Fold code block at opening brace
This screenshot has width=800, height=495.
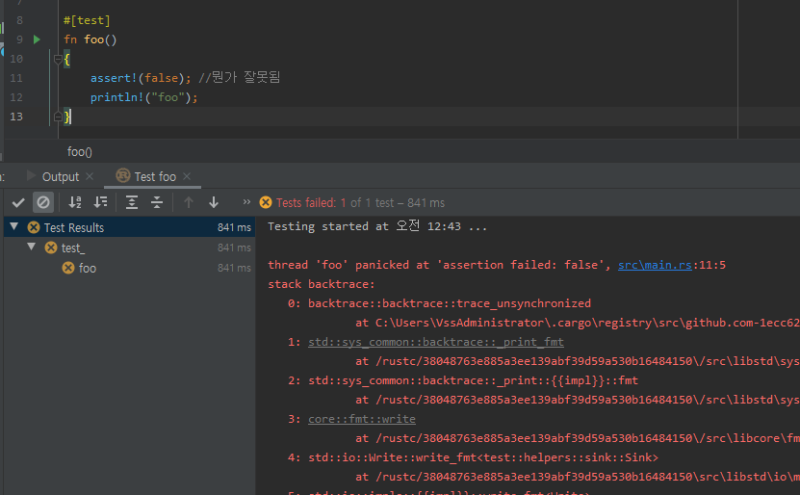(59, 59)
